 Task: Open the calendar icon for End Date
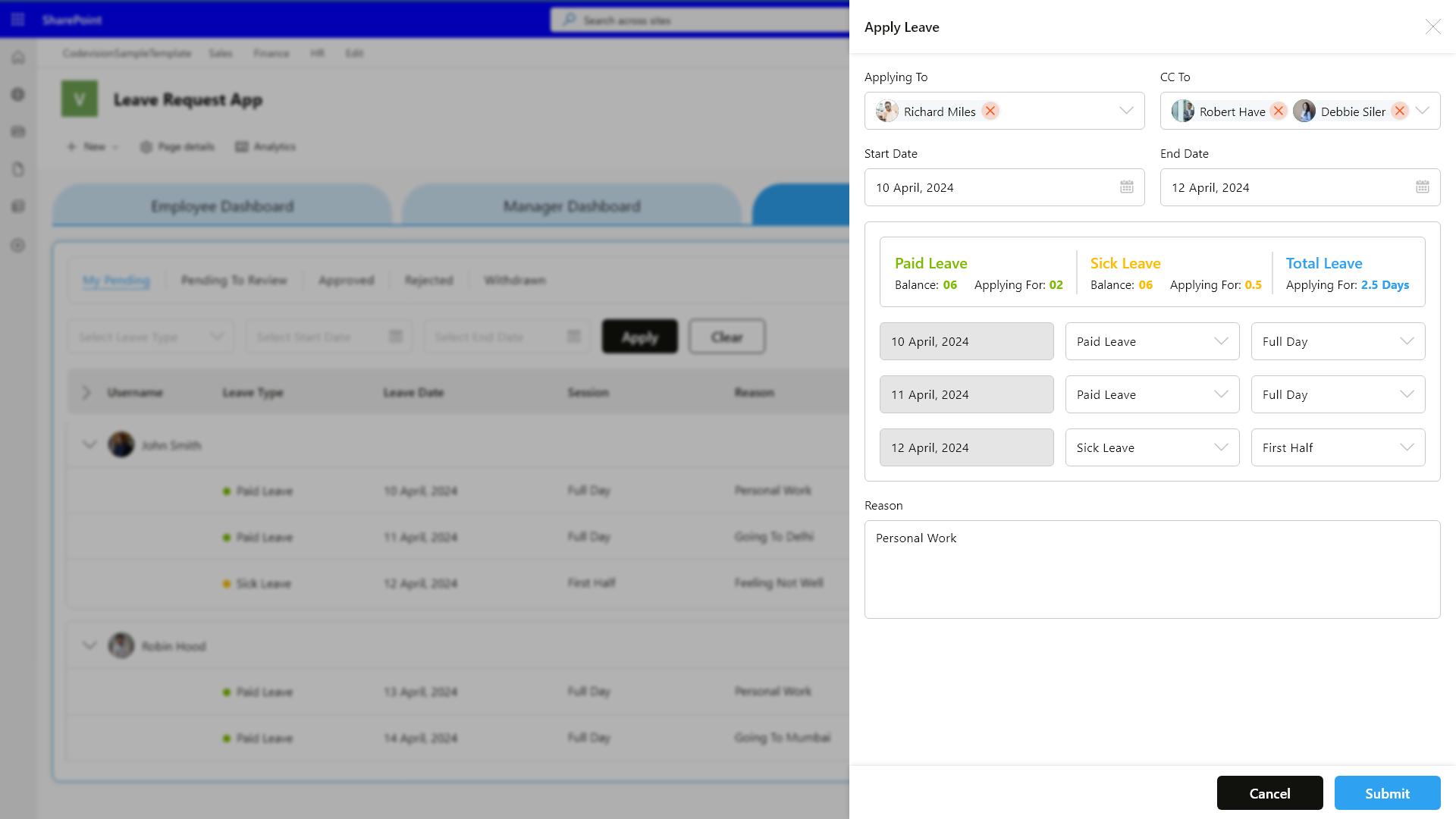point(1423,187)
